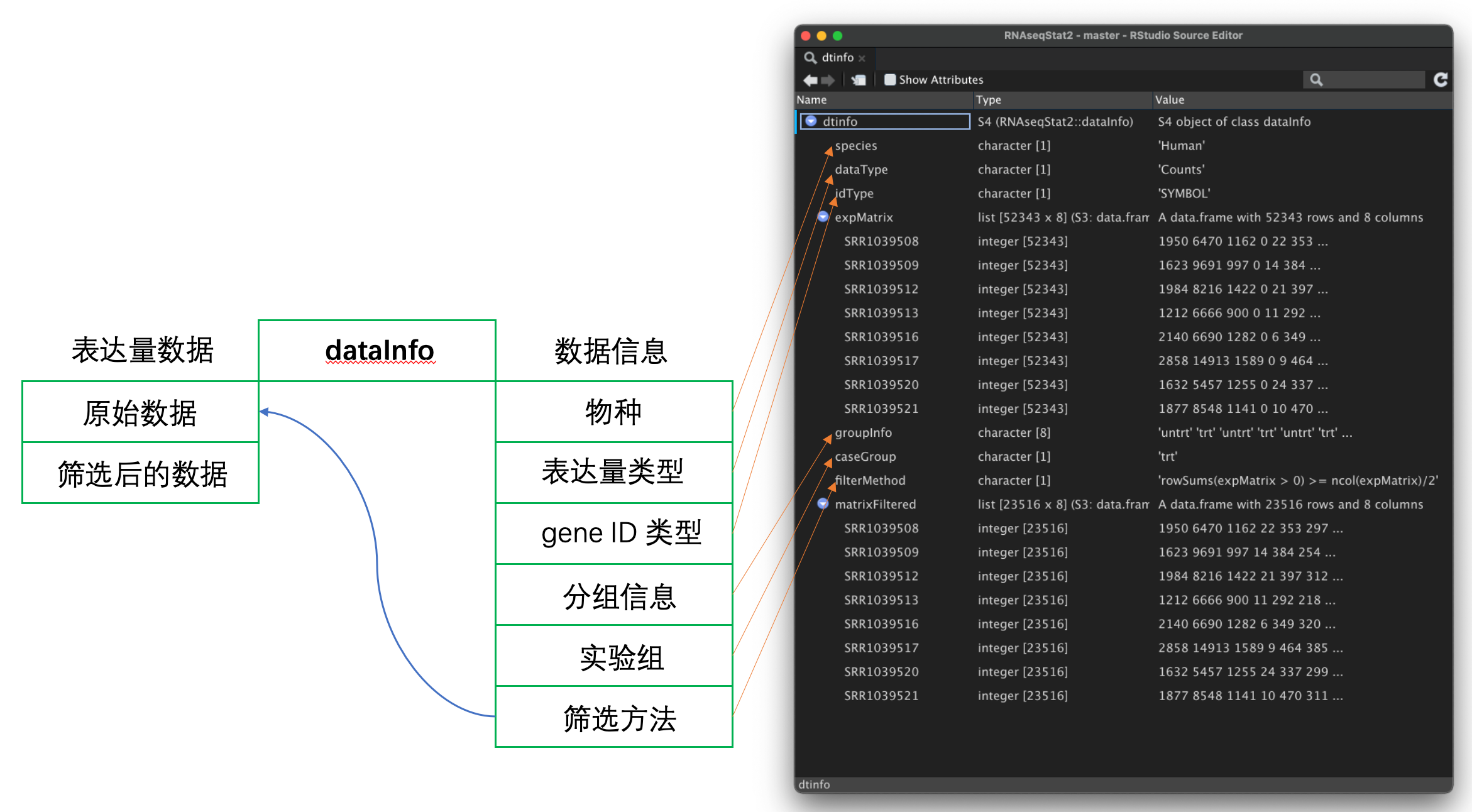
Task: Select SRR1039521 under expMatrix
Action: [x=881, y=408]
